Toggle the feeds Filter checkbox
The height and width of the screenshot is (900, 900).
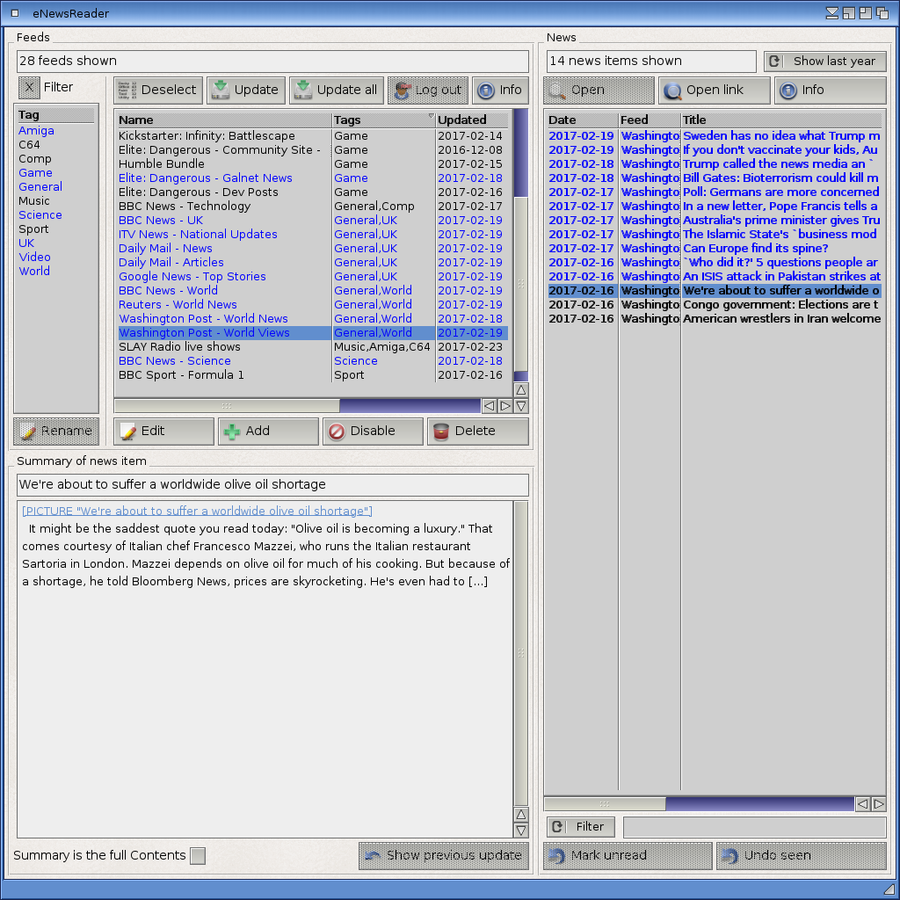click(x=30, y=87)
